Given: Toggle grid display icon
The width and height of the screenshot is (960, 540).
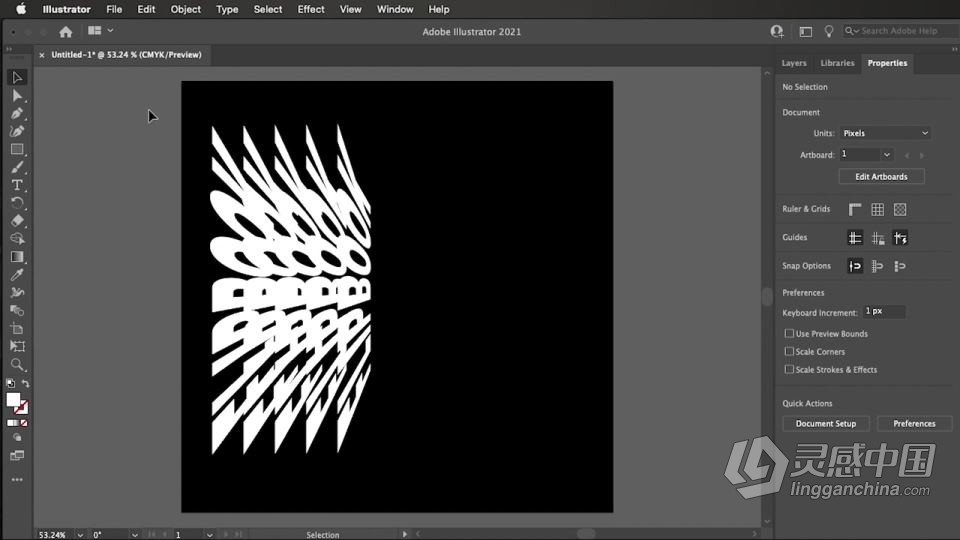Looking at the screenshot, I should [x=877, y=209].
